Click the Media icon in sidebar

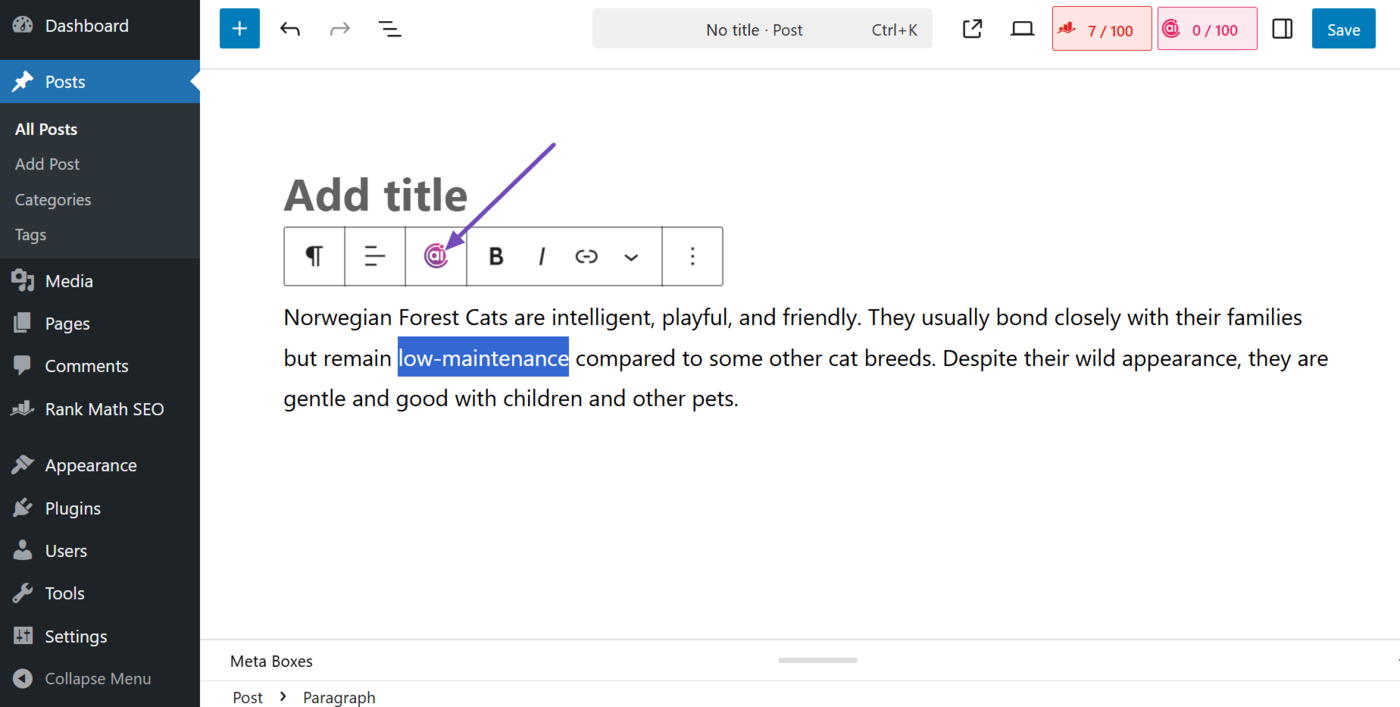[x=23, y=281]
